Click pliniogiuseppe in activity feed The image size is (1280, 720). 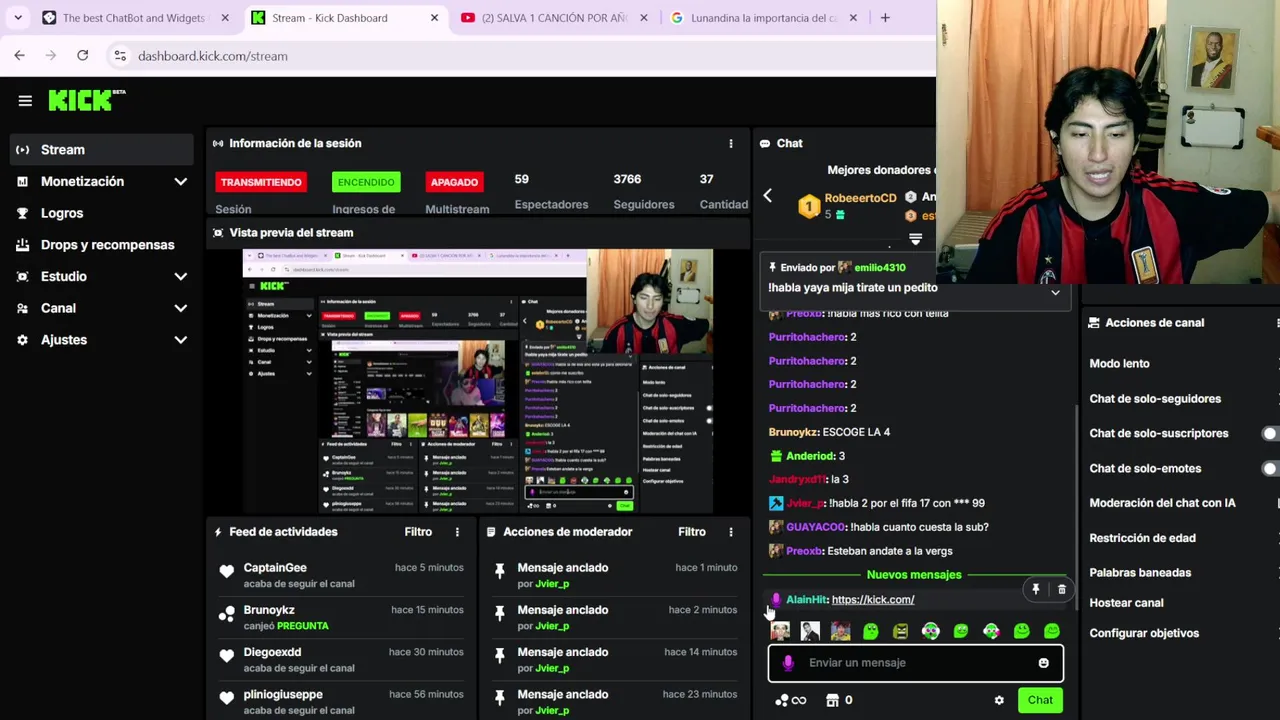click(283, 694)
